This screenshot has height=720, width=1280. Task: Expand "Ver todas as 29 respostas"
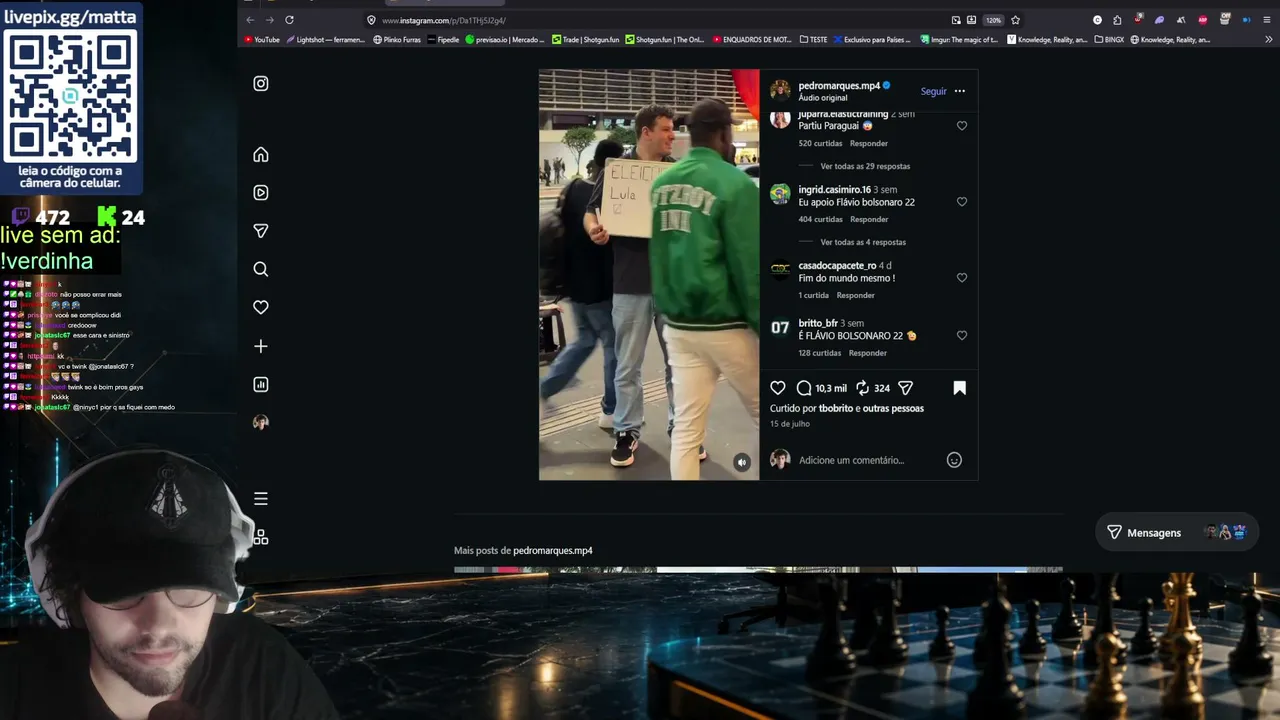click(865, 166)
